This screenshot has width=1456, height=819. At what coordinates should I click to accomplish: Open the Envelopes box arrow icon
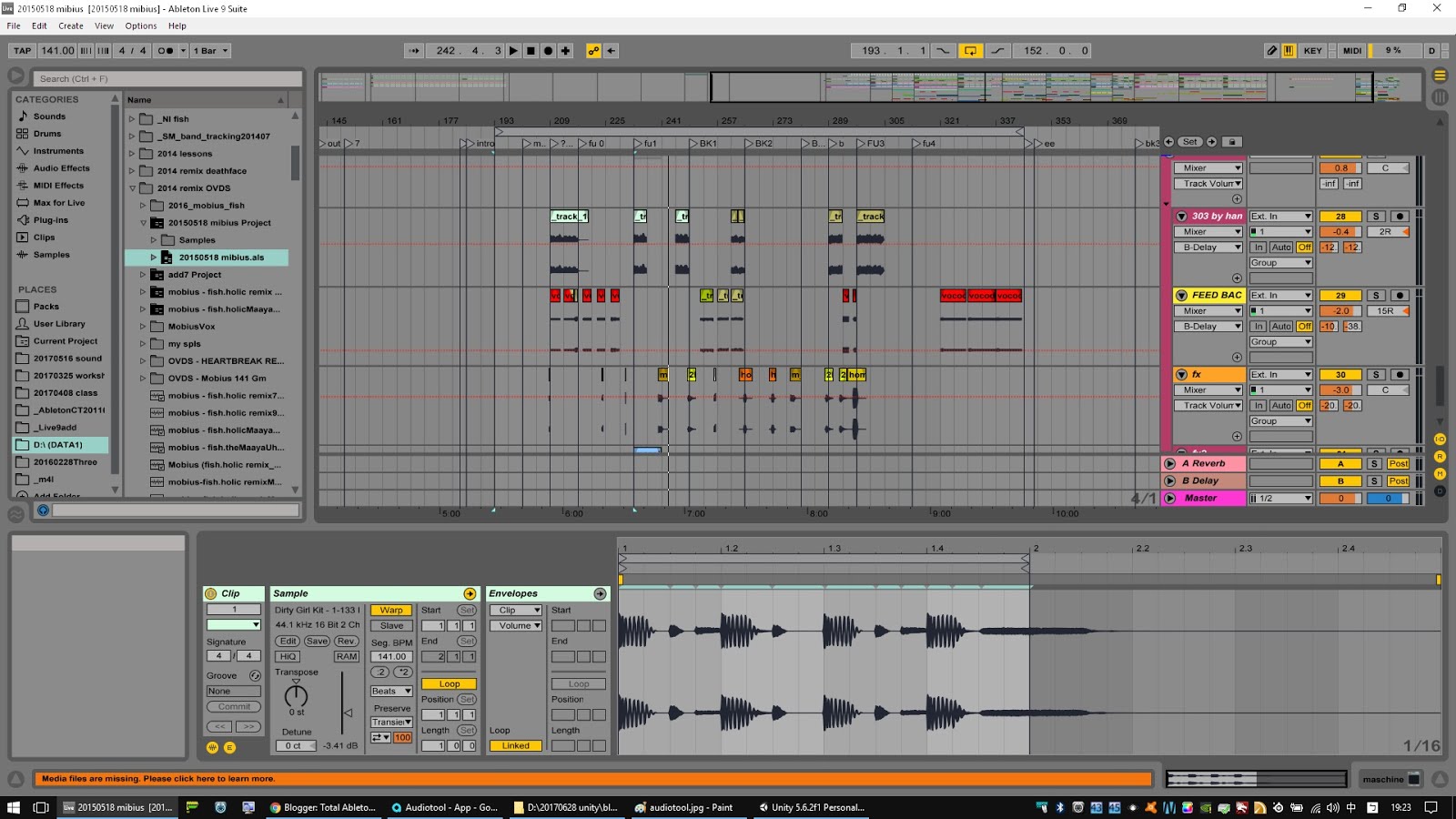point(600,593)
